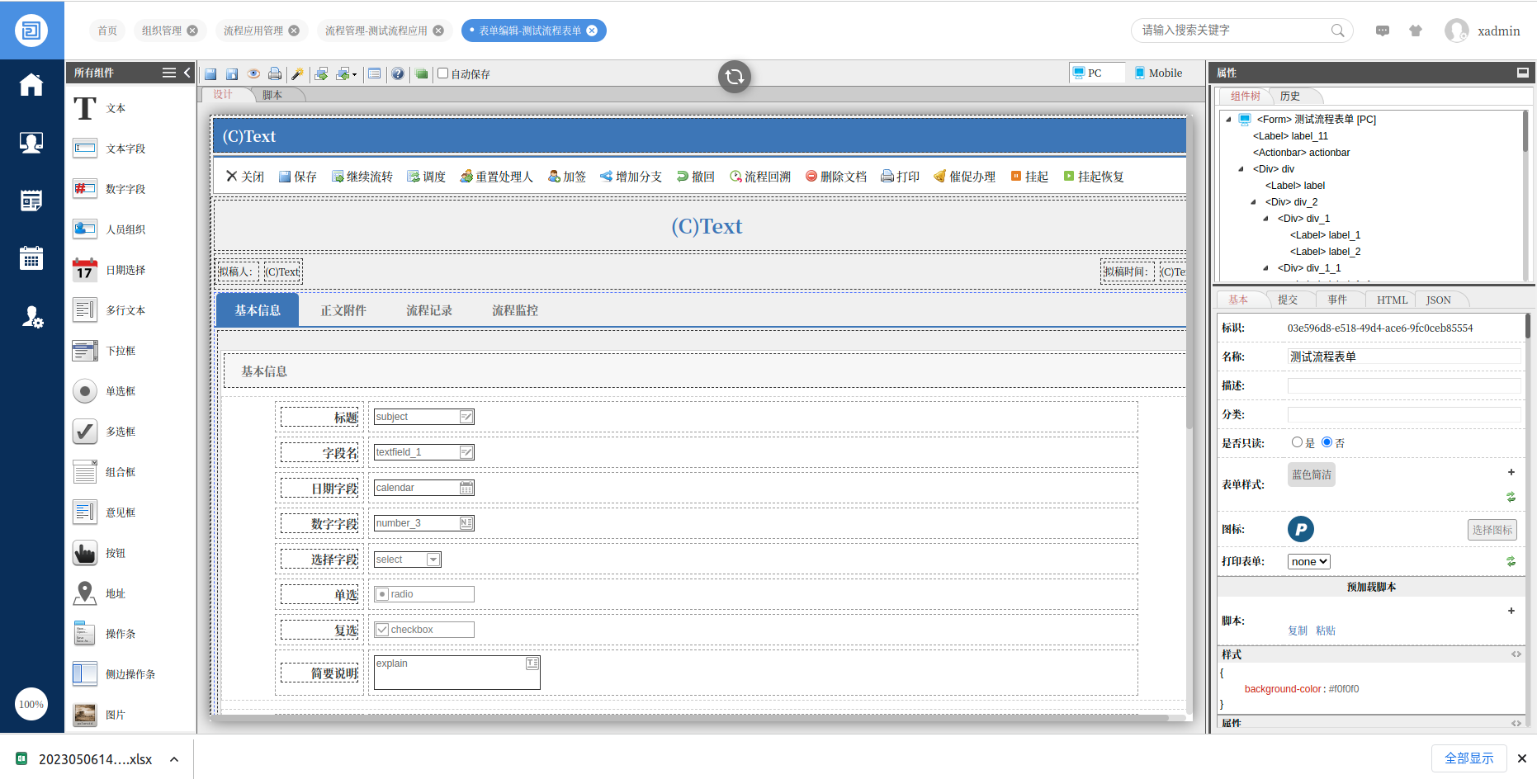The height and width of the screenshot is (784, 1537).
Task: Select 否 for 是否只读 option
Action: pyautogui.click(x=1327, y=442)
